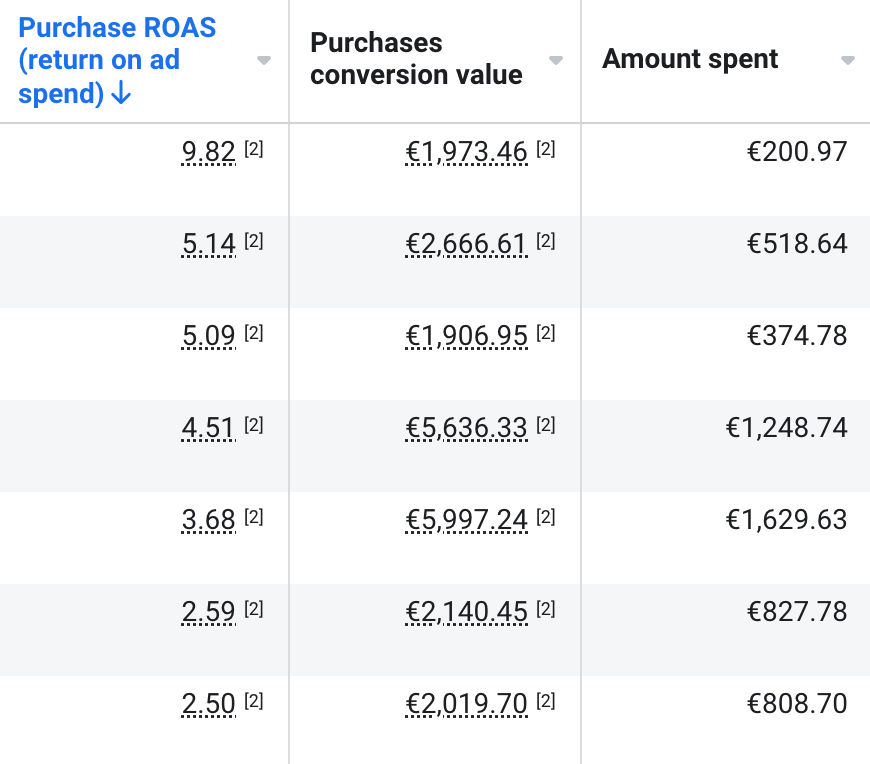The height and width of the screenshot is (764, 870).
Task: Click the 2.59 ROAS value
Action: (x=208, y=612)
